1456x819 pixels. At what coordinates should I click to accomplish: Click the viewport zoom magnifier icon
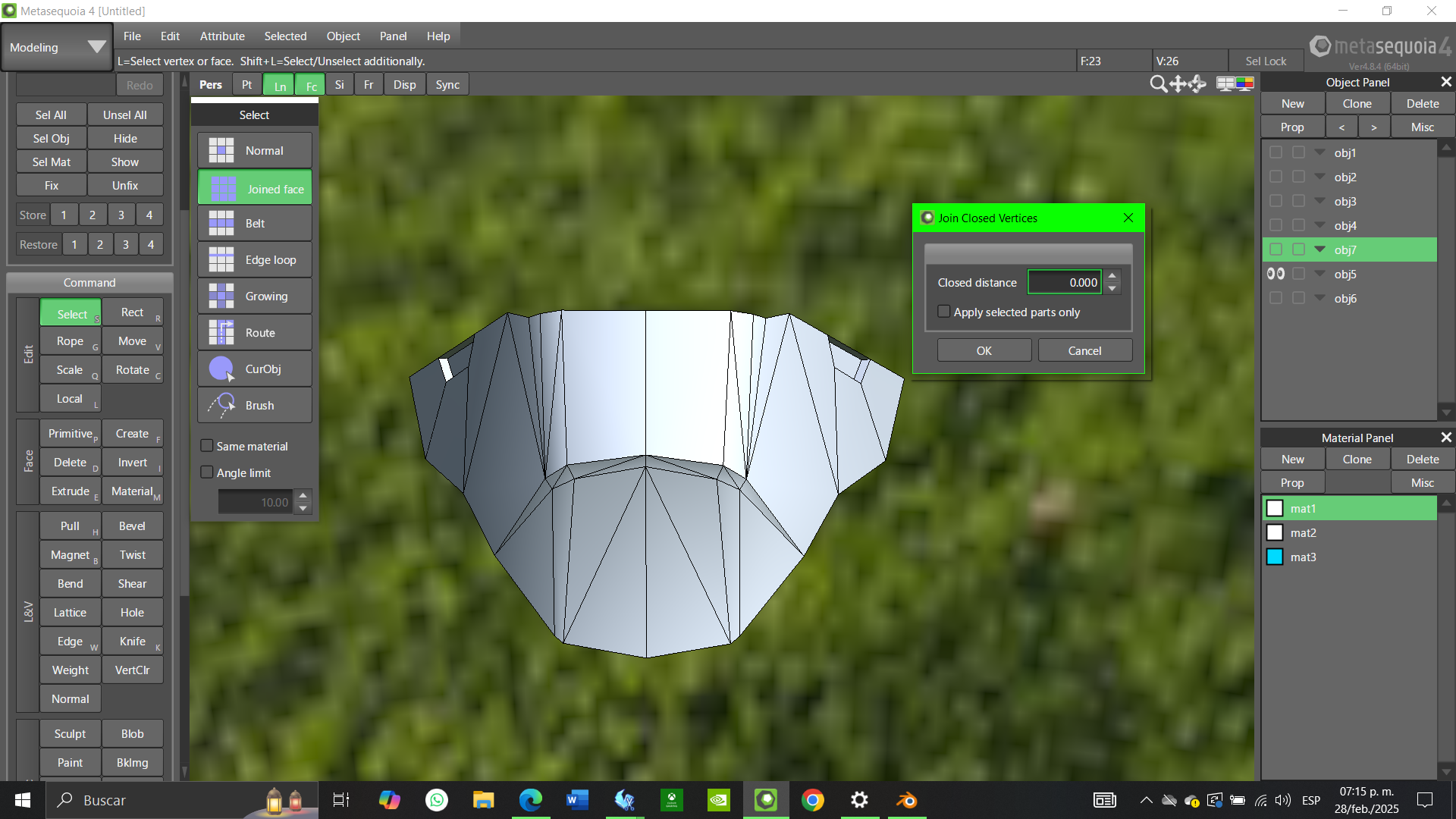(x=1158, y=84)
